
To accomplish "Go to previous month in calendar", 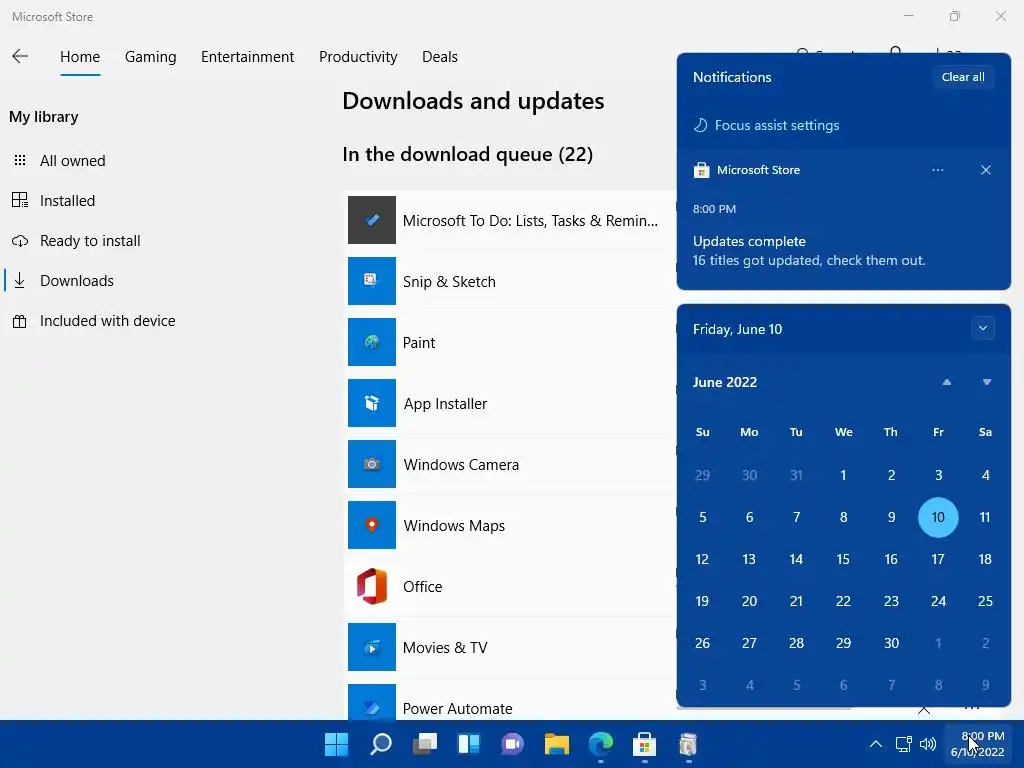I will click(946, 382).
